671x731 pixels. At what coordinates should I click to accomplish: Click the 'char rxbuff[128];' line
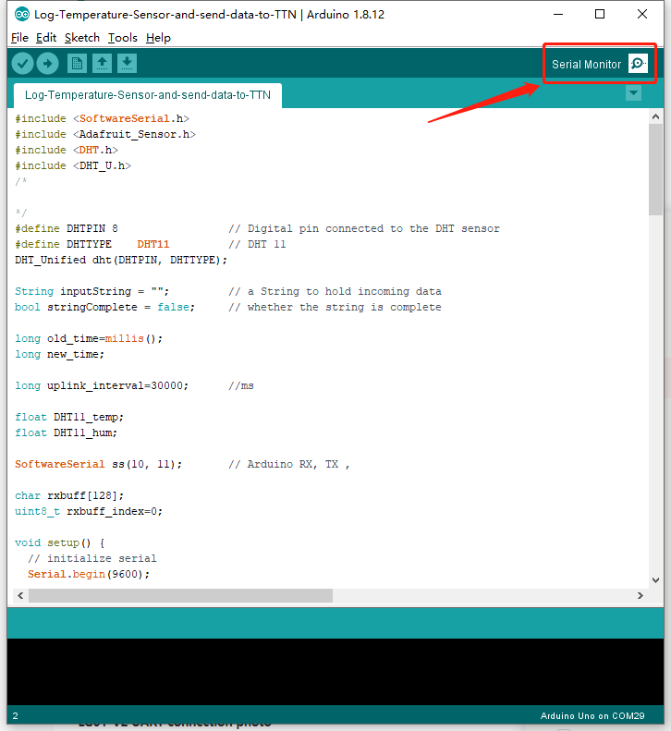(x=69, y=495)
